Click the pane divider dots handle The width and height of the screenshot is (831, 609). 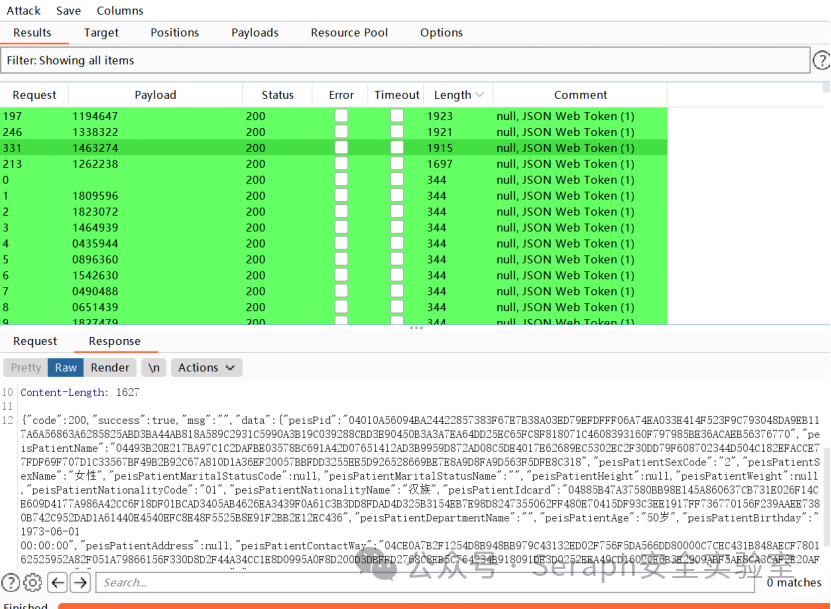click(416, 328)
